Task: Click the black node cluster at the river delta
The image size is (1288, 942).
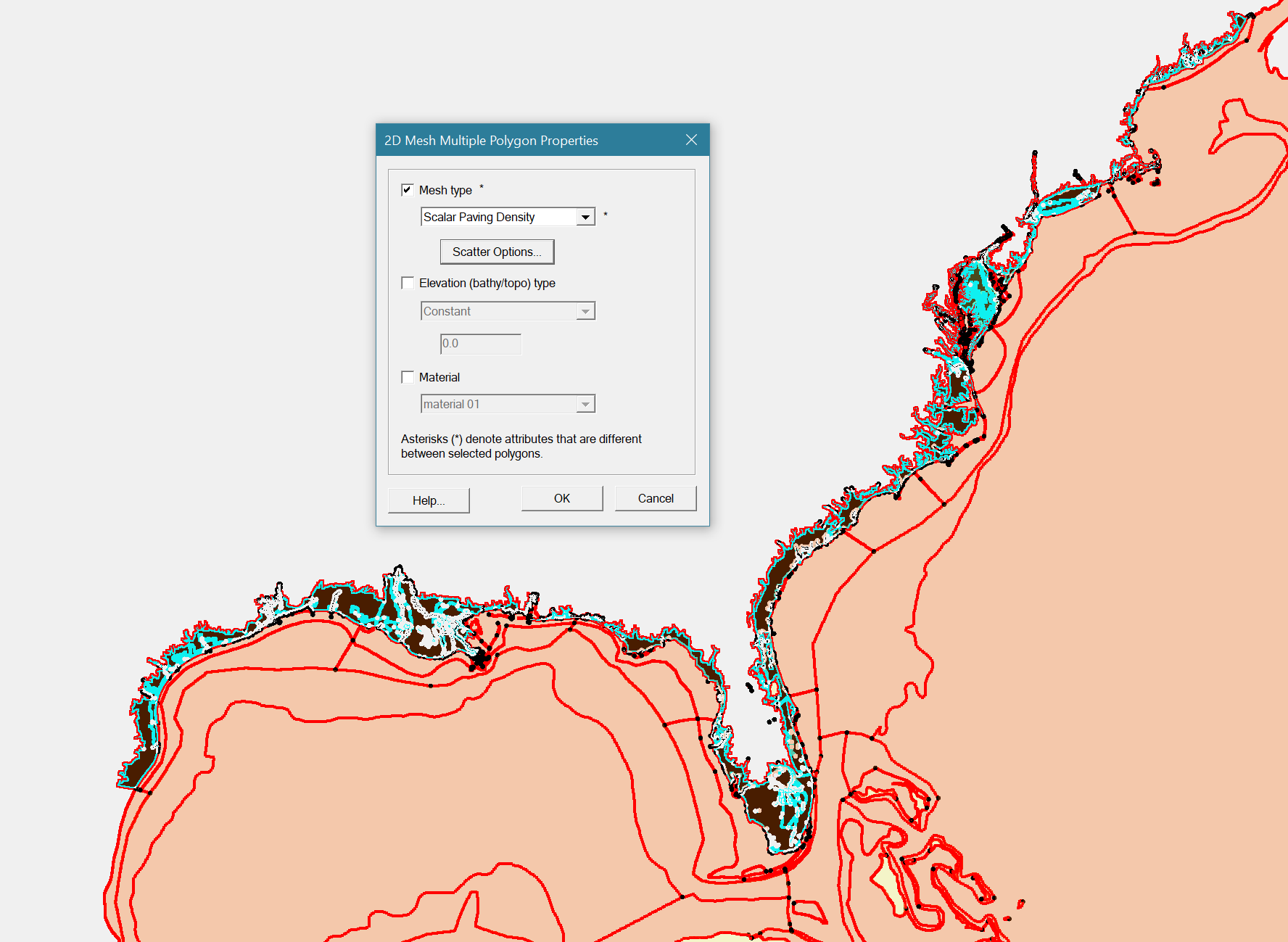Action: 480,660
